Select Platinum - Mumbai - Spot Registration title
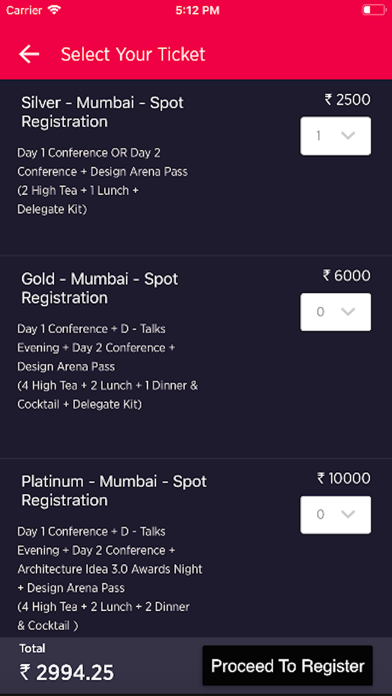Viewport: 392px width, 696px height. tap(114, 491)
